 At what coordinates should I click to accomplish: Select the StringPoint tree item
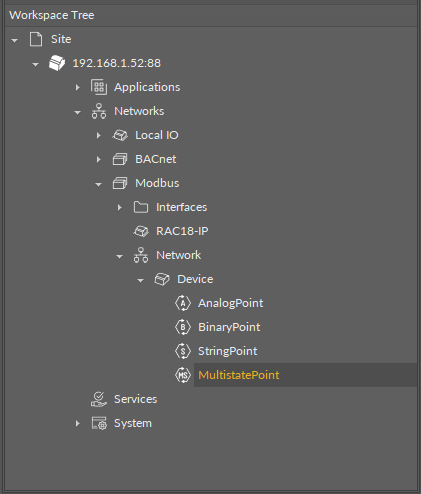click(227, 351)
